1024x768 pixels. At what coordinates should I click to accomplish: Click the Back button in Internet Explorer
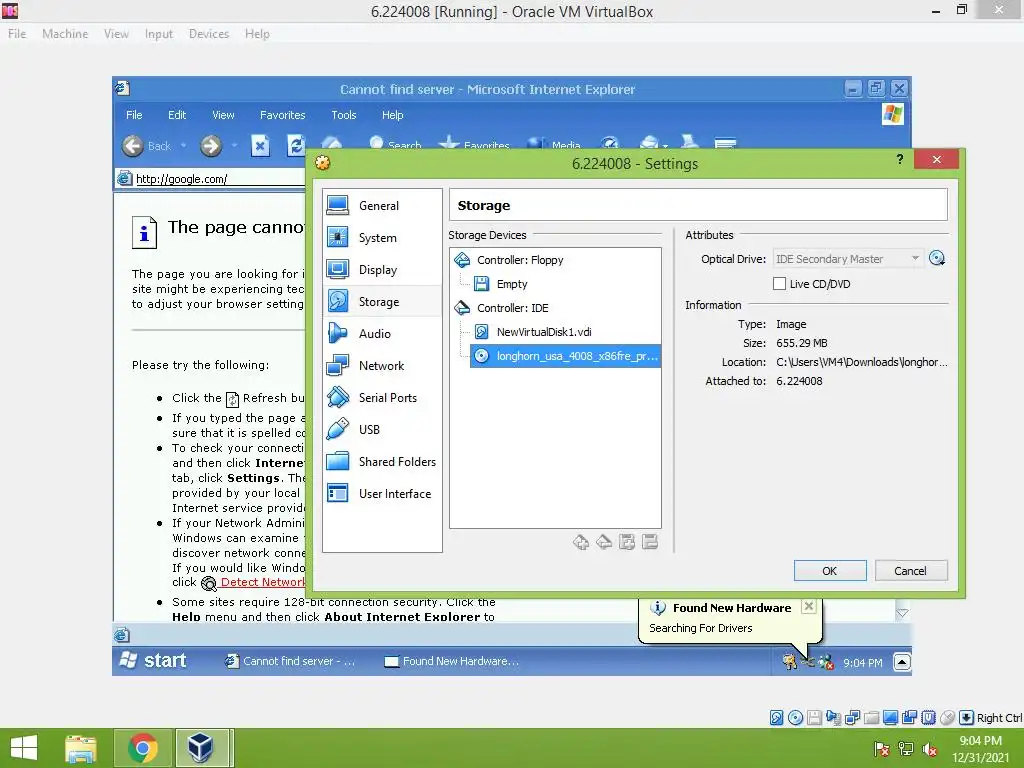pos(147,146)
